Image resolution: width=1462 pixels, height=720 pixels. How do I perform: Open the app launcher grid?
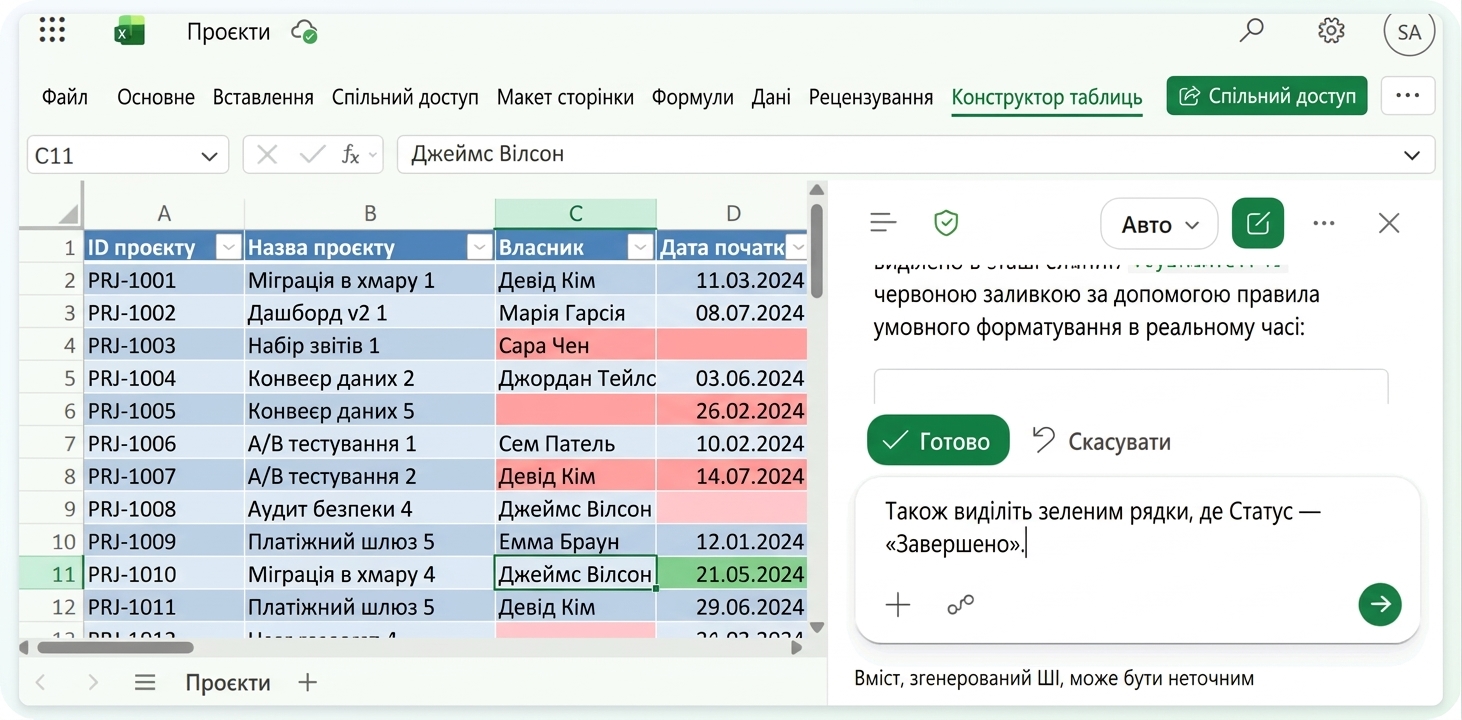52,31
